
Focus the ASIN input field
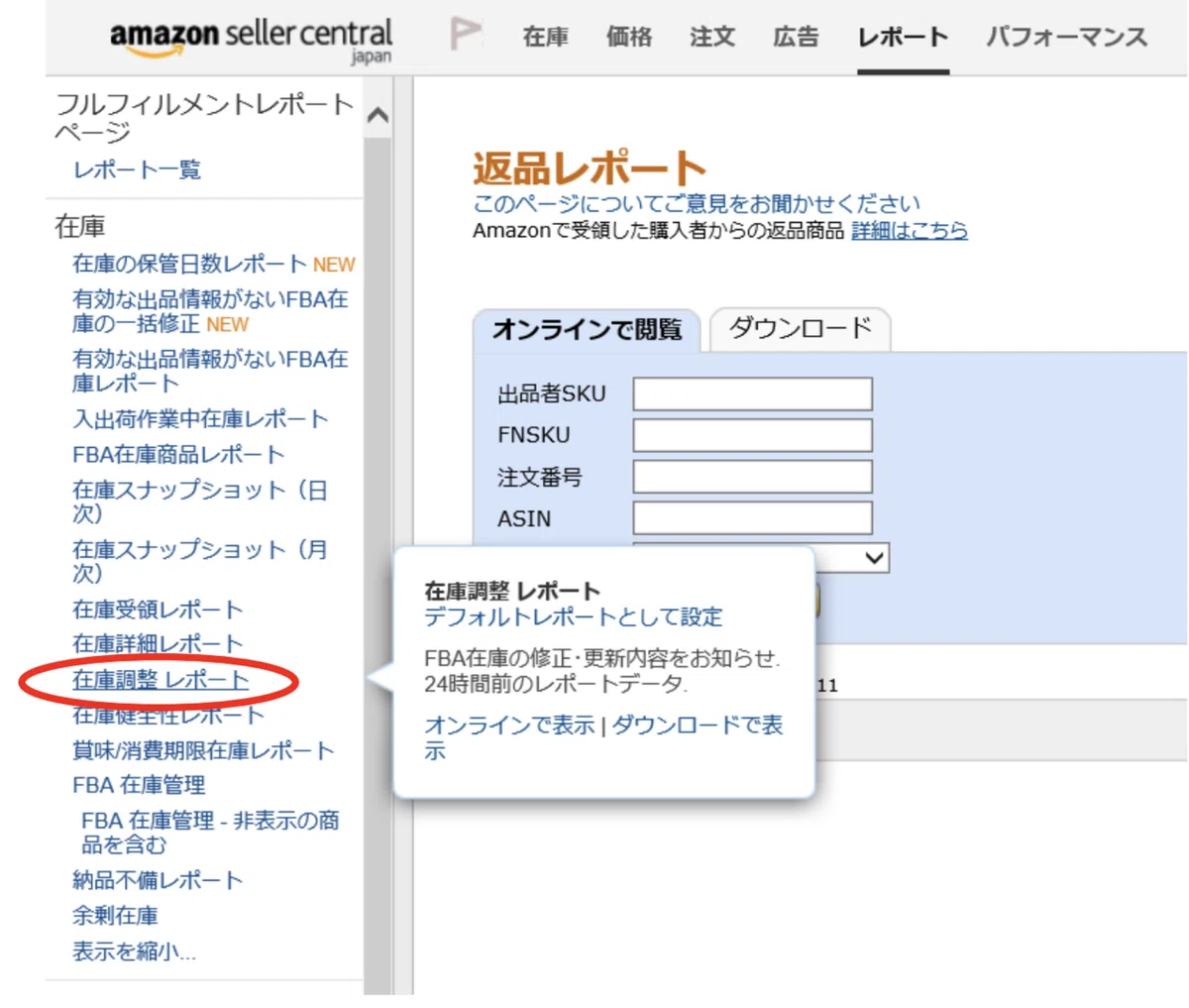[x=753, y=518]
